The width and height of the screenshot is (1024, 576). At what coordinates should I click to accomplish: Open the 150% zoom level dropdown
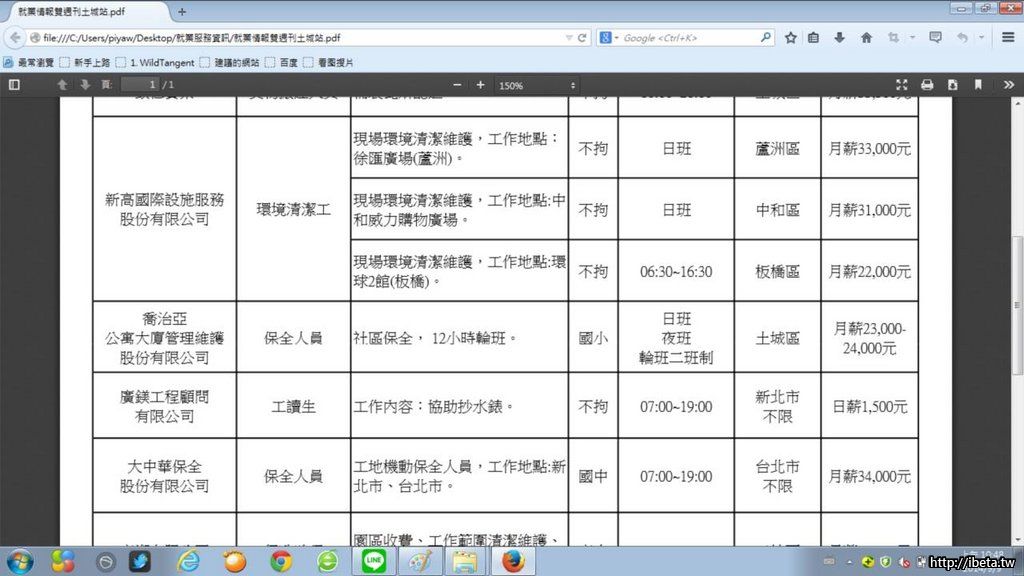537,85
